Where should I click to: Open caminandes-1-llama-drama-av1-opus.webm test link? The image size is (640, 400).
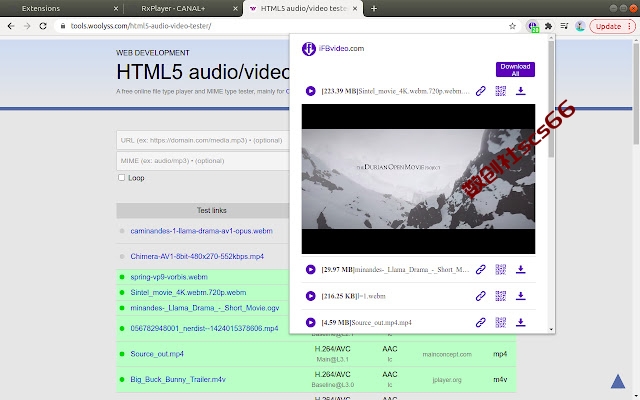pyautogui.click(x=201, y=231)
